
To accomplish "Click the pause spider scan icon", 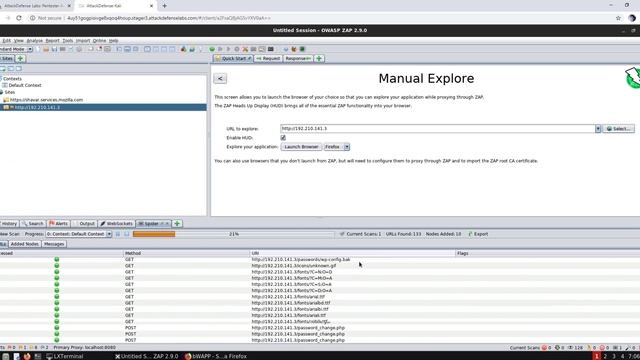I will point(118,234).
